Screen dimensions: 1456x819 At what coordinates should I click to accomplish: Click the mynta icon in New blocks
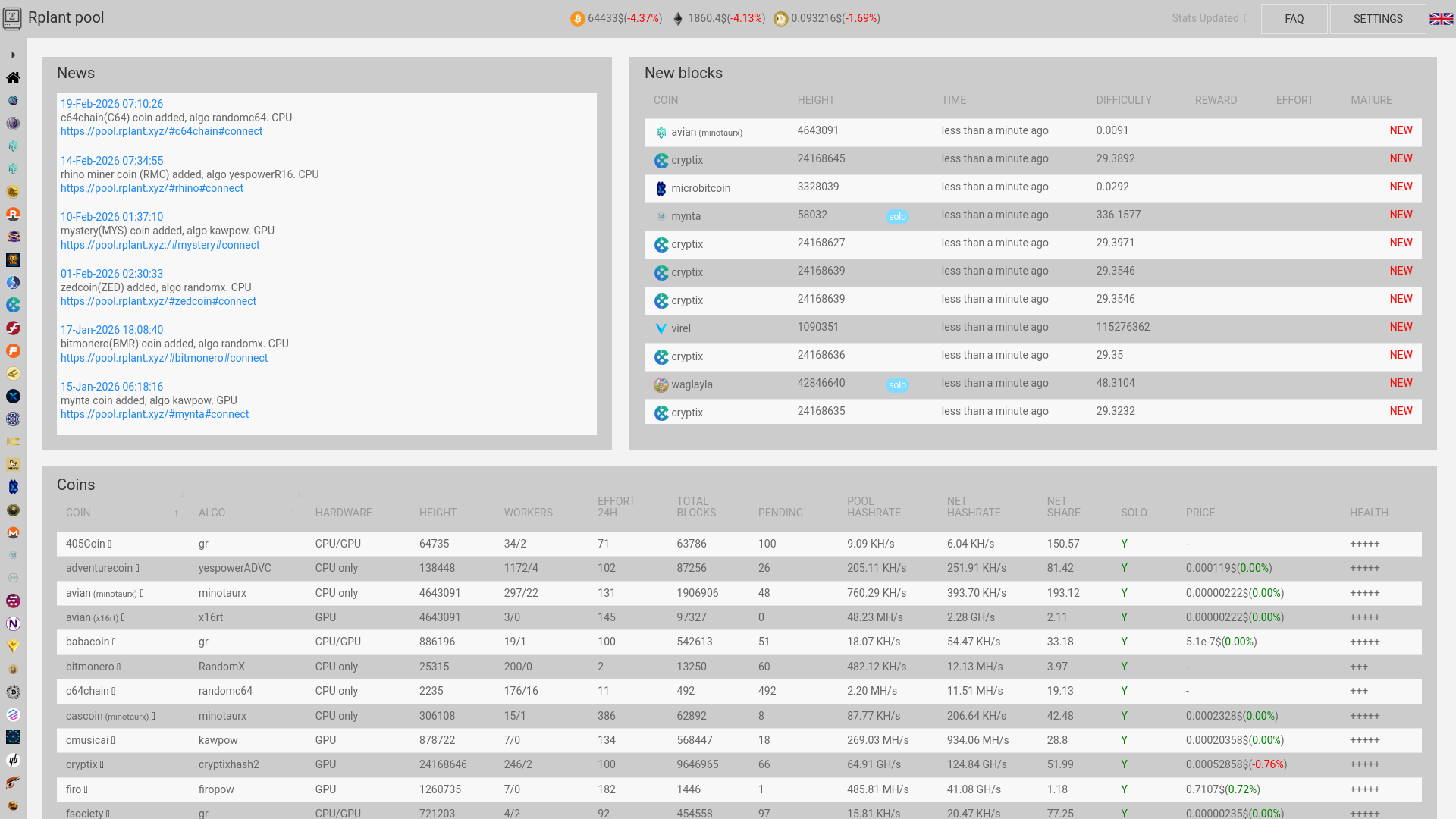coord(661,217)
